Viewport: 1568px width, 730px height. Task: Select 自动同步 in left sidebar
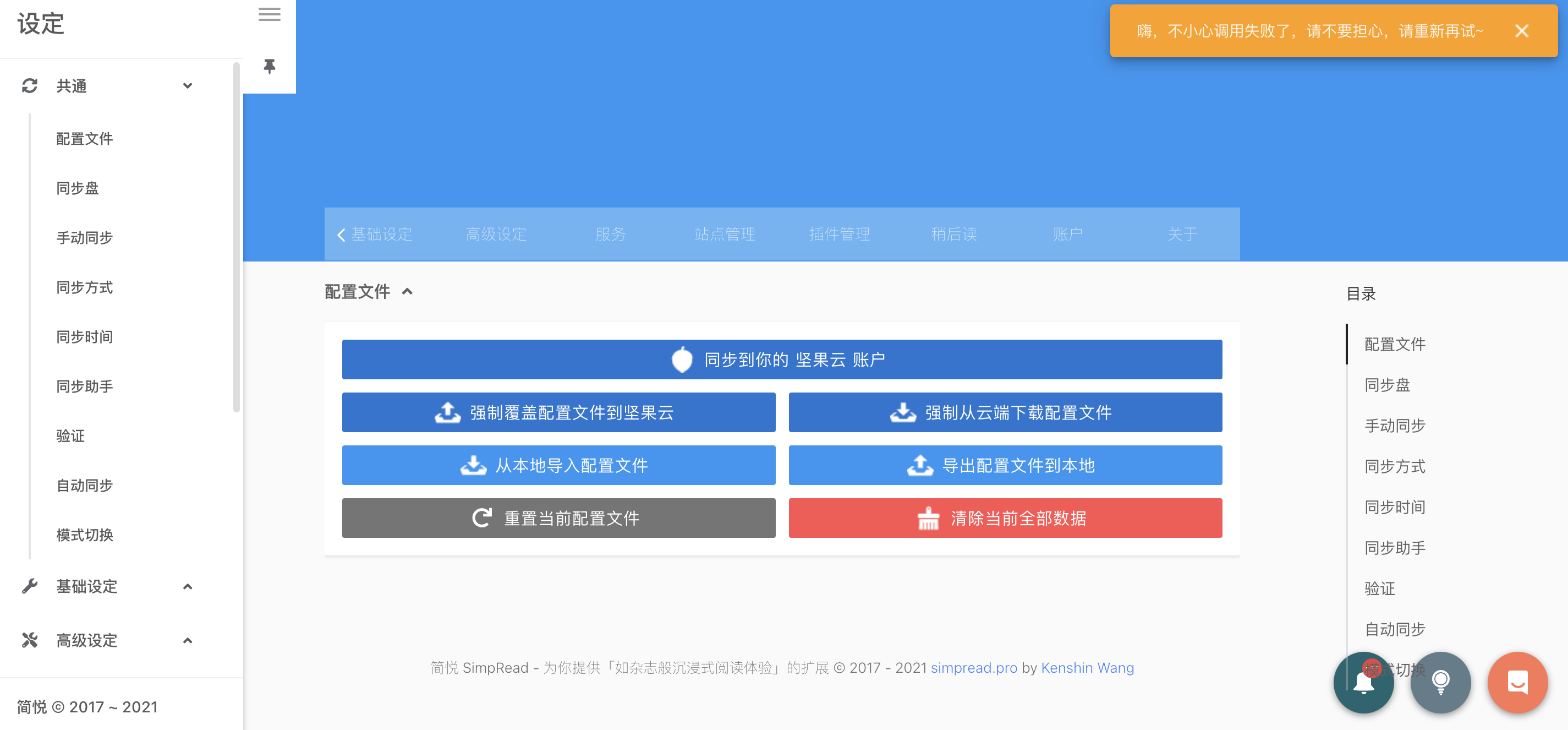pos(85,486)
